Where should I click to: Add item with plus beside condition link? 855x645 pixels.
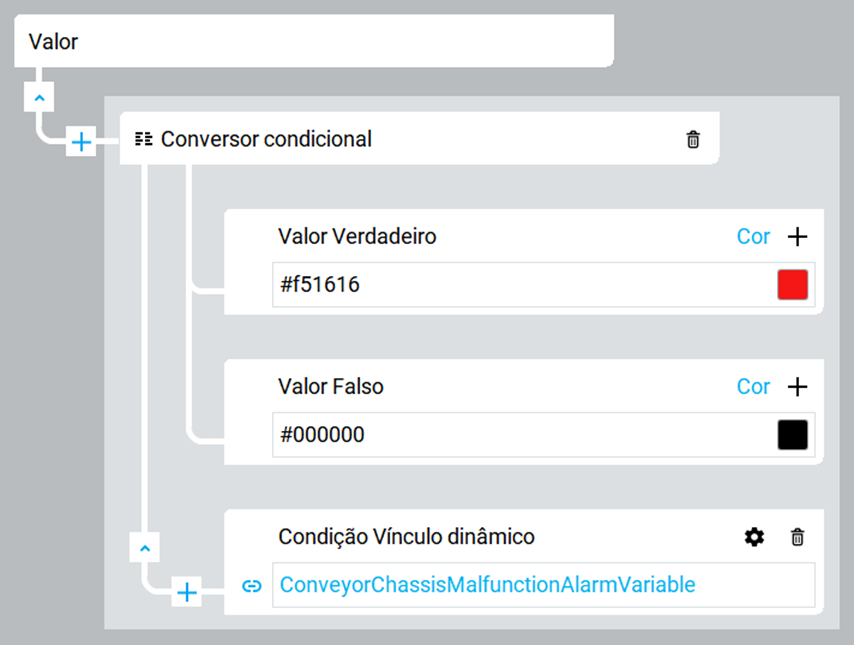(x=187, y=593)
